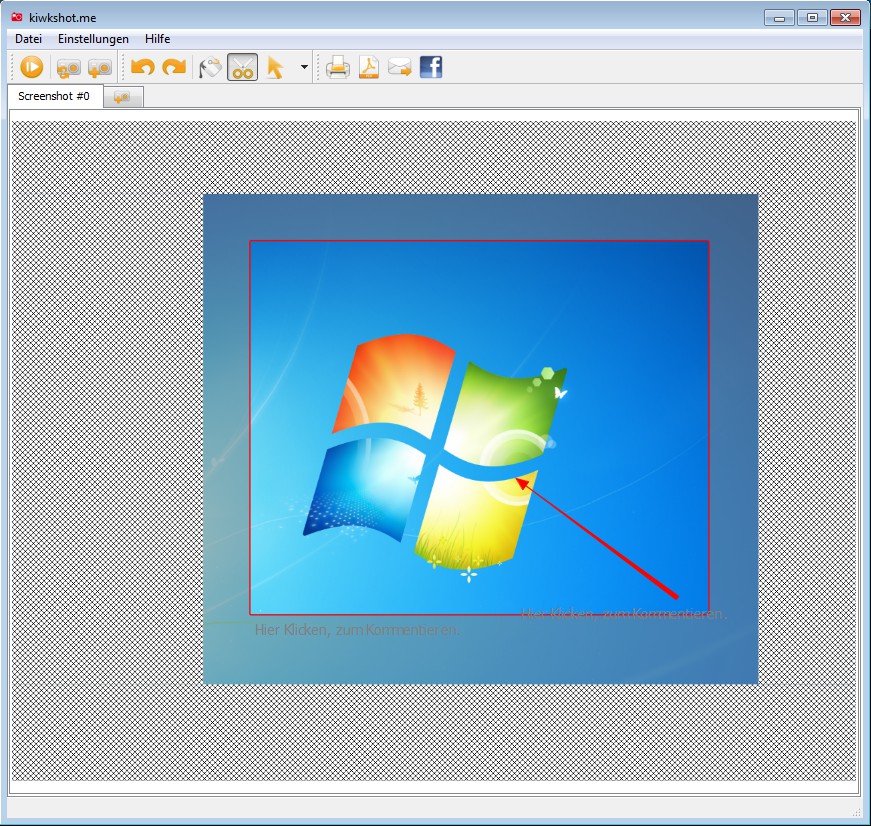Click the Windows logo in screenshot canvas

(435, 452)
